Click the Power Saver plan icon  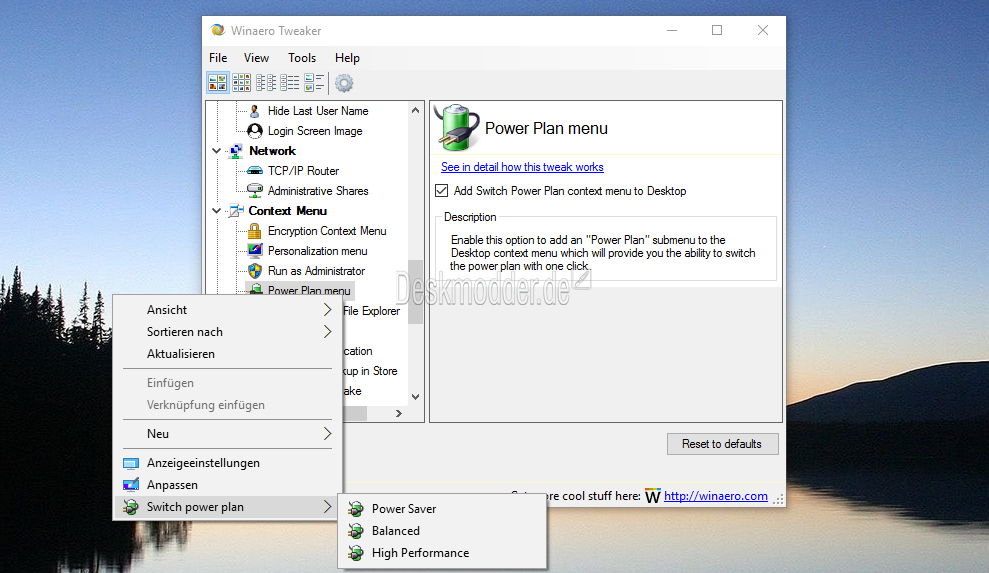tap(356, 509)
